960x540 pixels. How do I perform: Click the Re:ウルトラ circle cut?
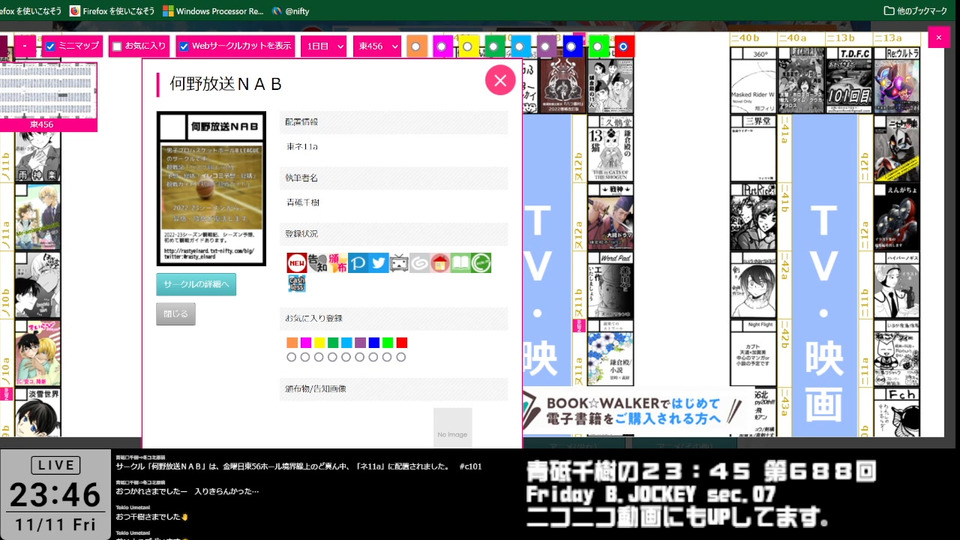[x=897, y=80]
